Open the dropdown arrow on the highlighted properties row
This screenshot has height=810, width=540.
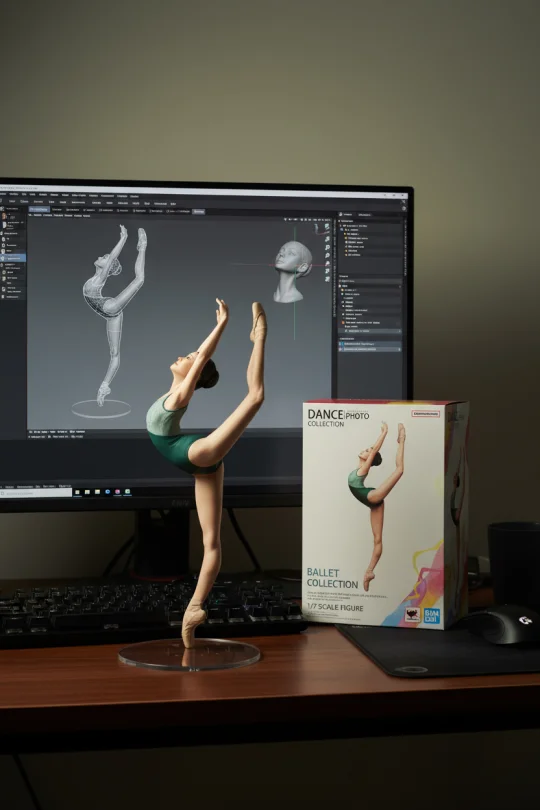click(x=399, y=331)
